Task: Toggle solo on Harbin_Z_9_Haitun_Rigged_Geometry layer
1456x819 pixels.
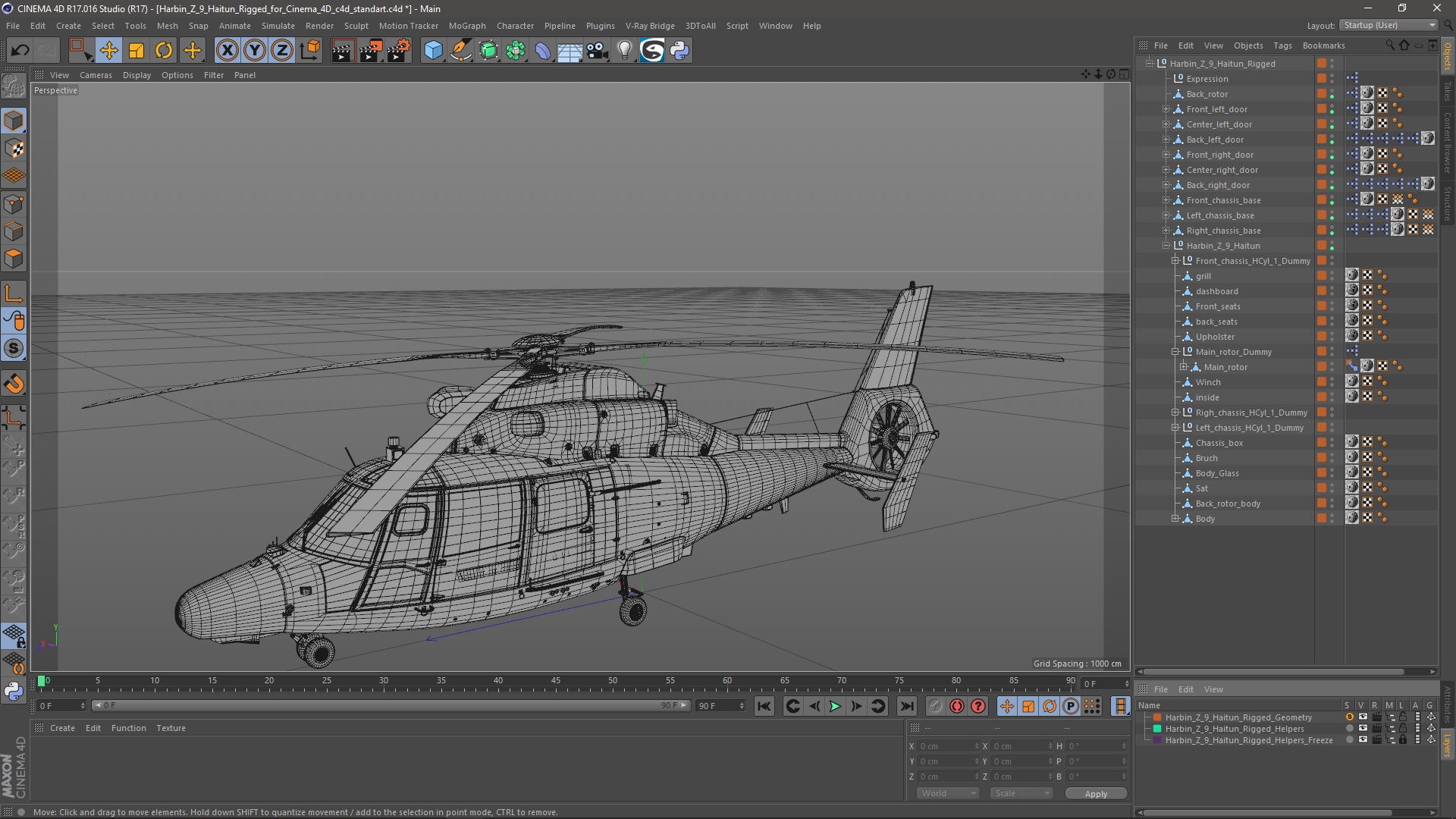Action: point(1349,717)
